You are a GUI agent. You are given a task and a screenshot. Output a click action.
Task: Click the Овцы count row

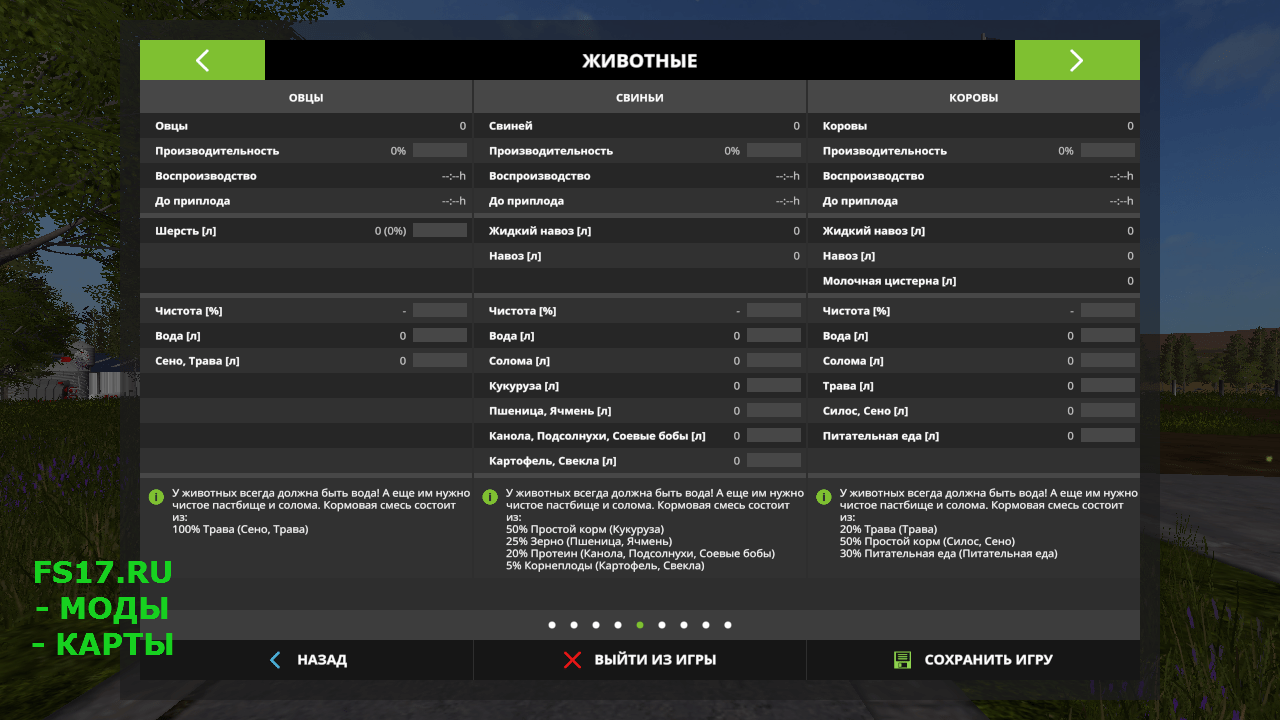coord(306,126)
